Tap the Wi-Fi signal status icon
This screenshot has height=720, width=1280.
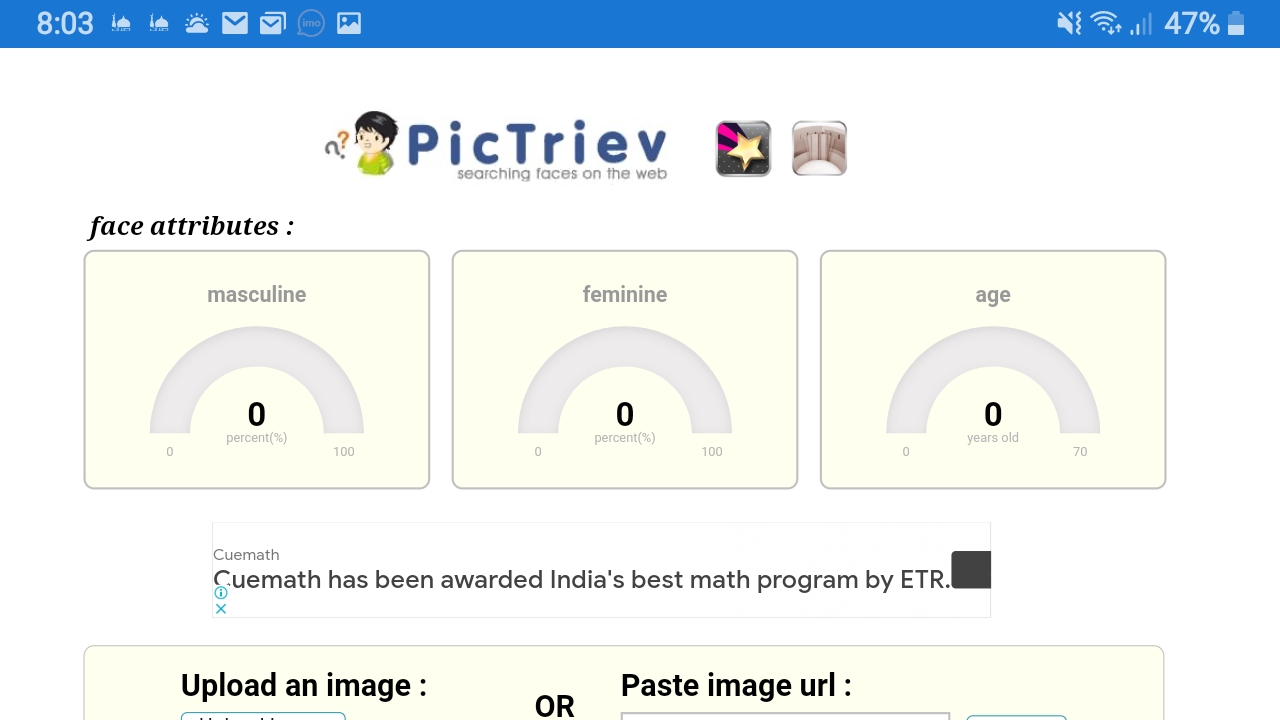point(1106,23)
